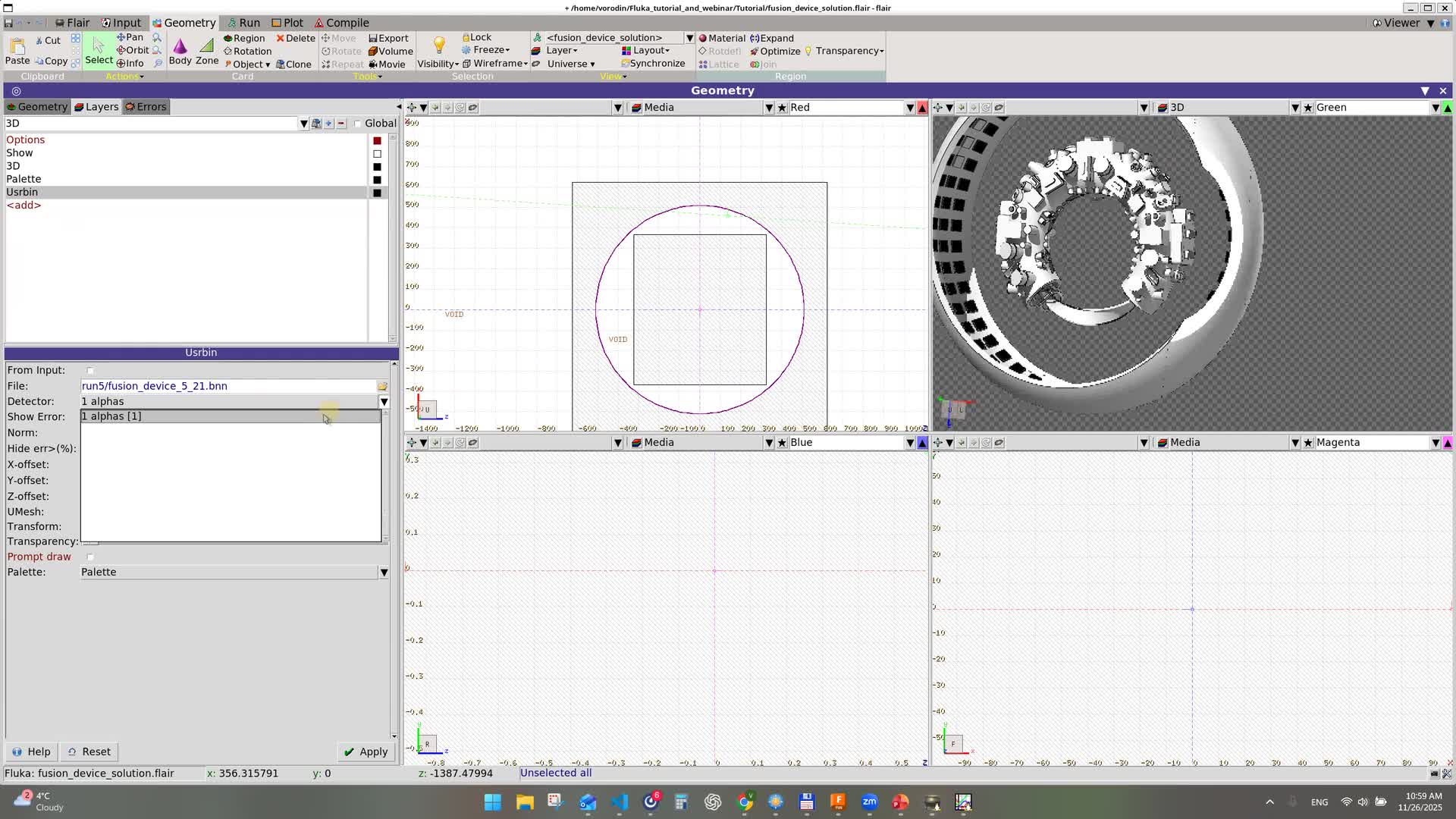Apply the Usrbin layer settings
1456x819 pixels.
coord(366,752)
